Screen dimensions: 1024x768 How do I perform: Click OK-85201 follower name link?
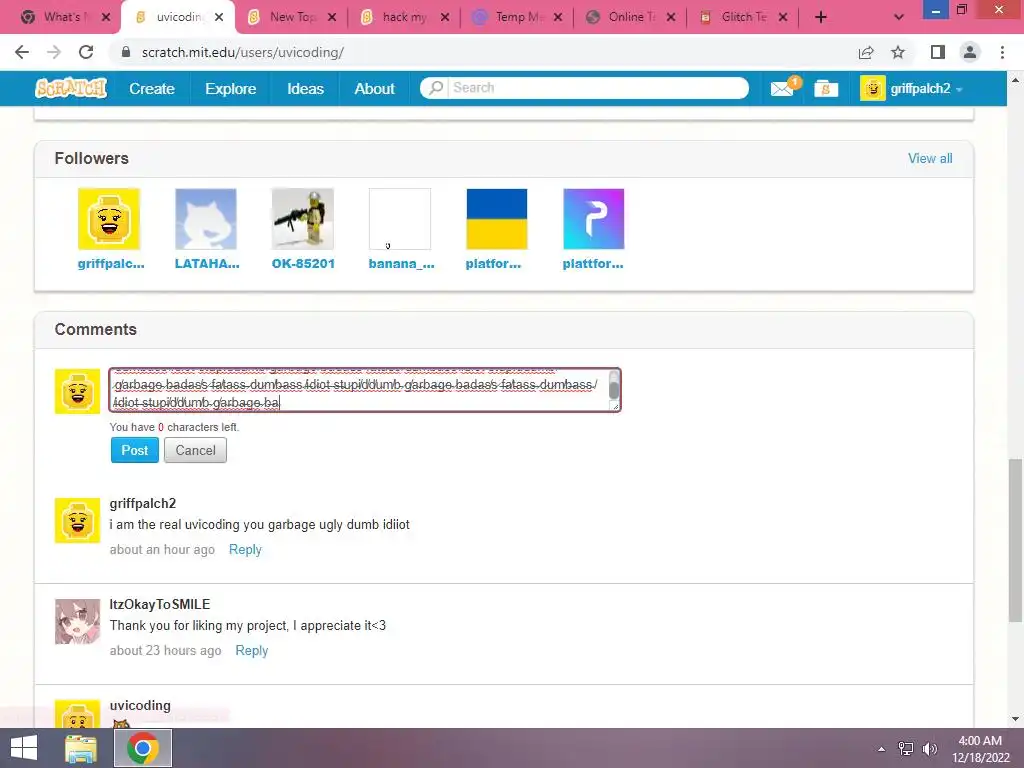coord(303,264)
